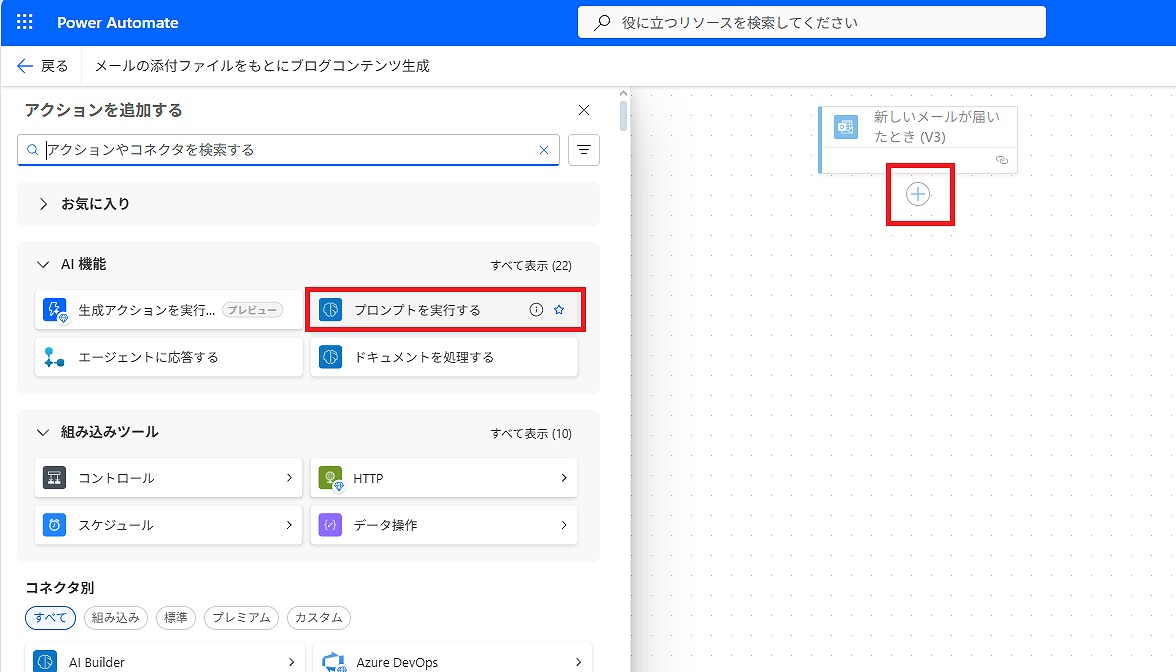1176x672 pixels.
Task: Open the コントロール tool group
Action: click(x=168, y=478)
